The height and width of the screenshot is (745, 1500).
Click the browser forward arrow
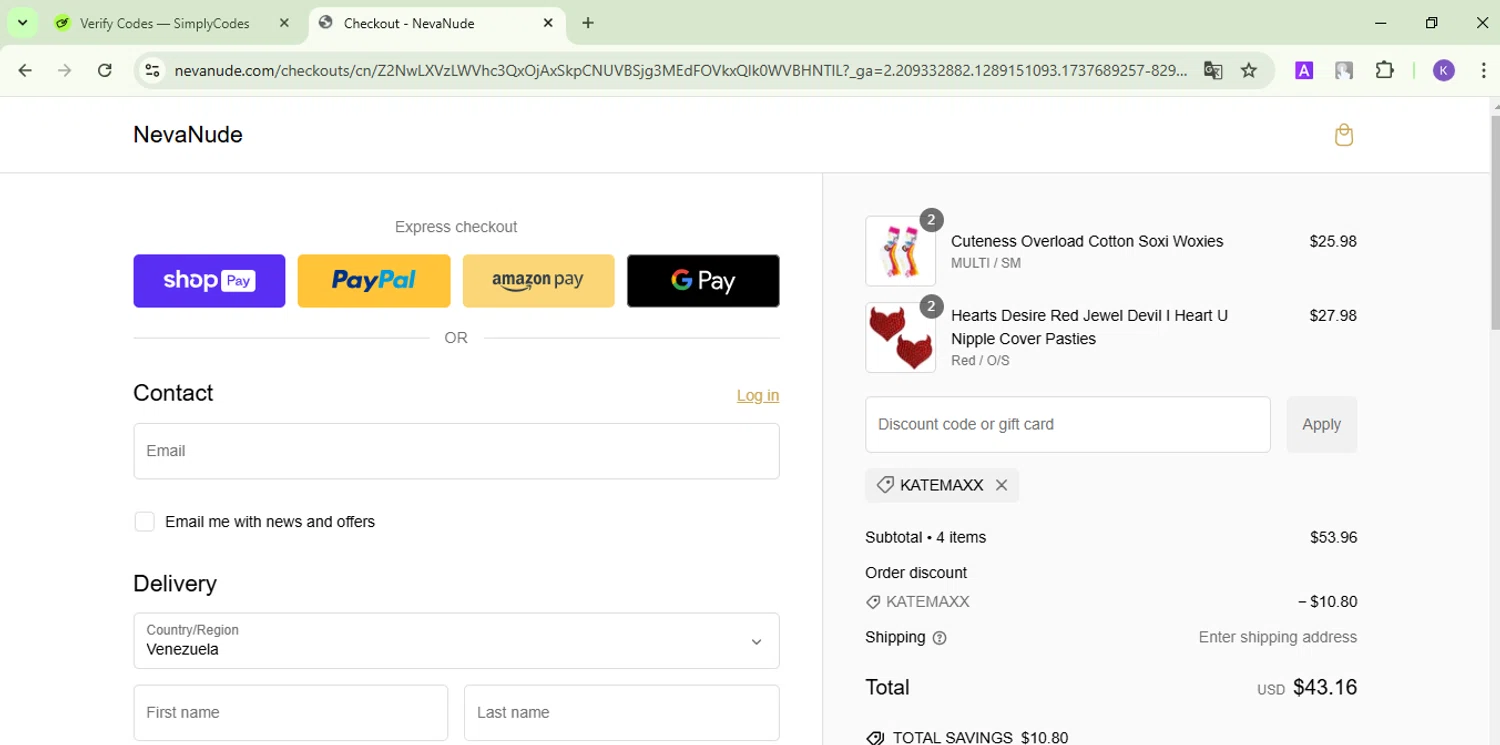coord(65,70)
